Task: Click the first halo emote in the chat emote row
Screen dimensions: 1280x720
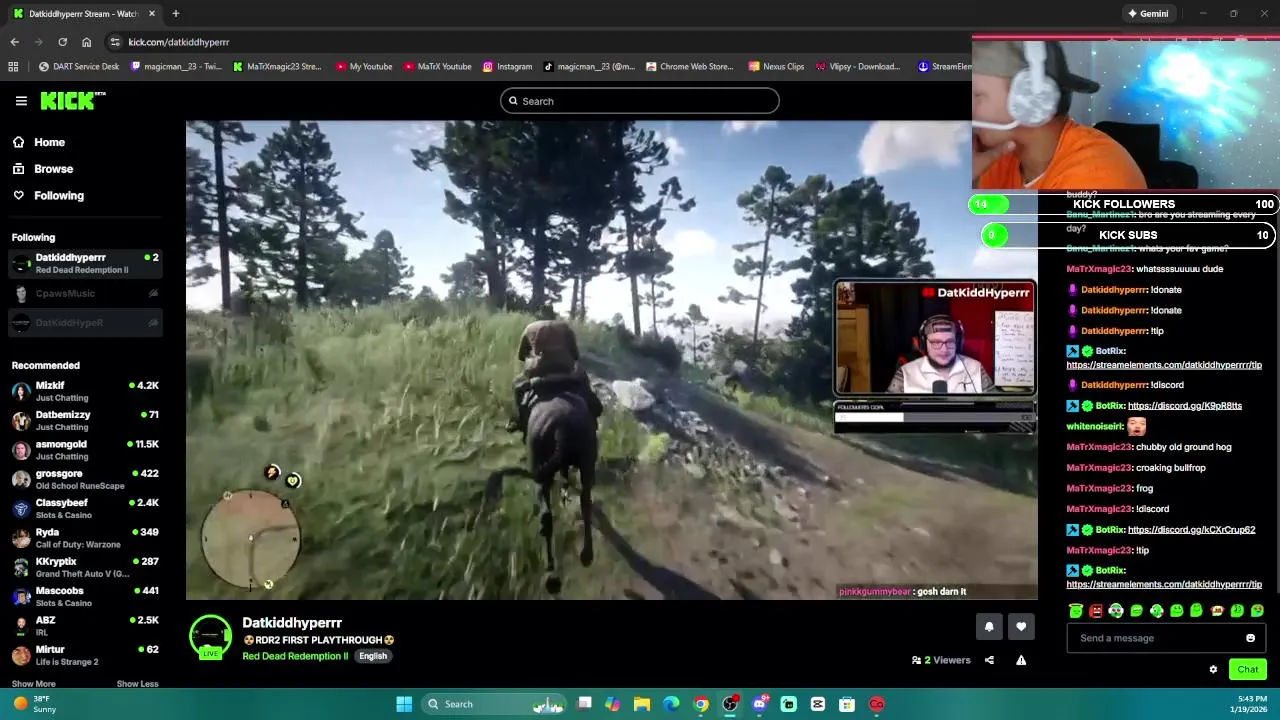Action: [1076, 610]
